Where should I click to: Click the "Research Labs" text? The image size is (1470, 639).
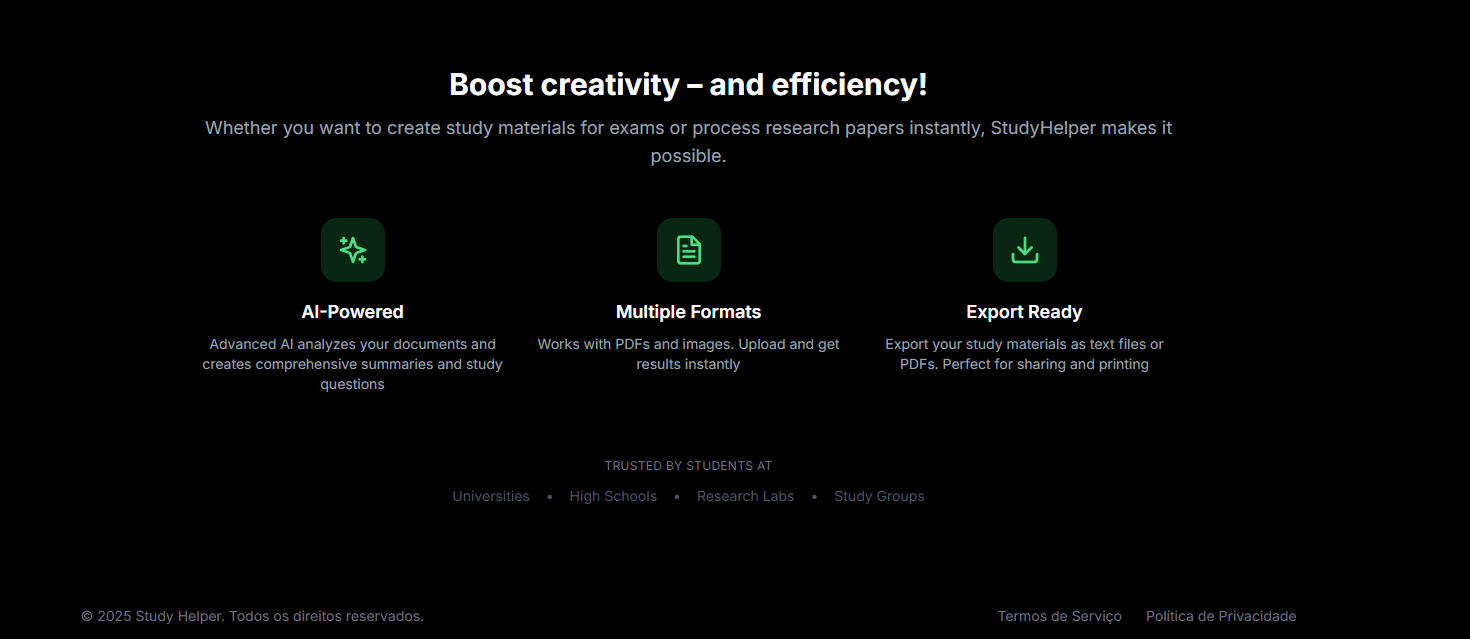tap(746, 496)
